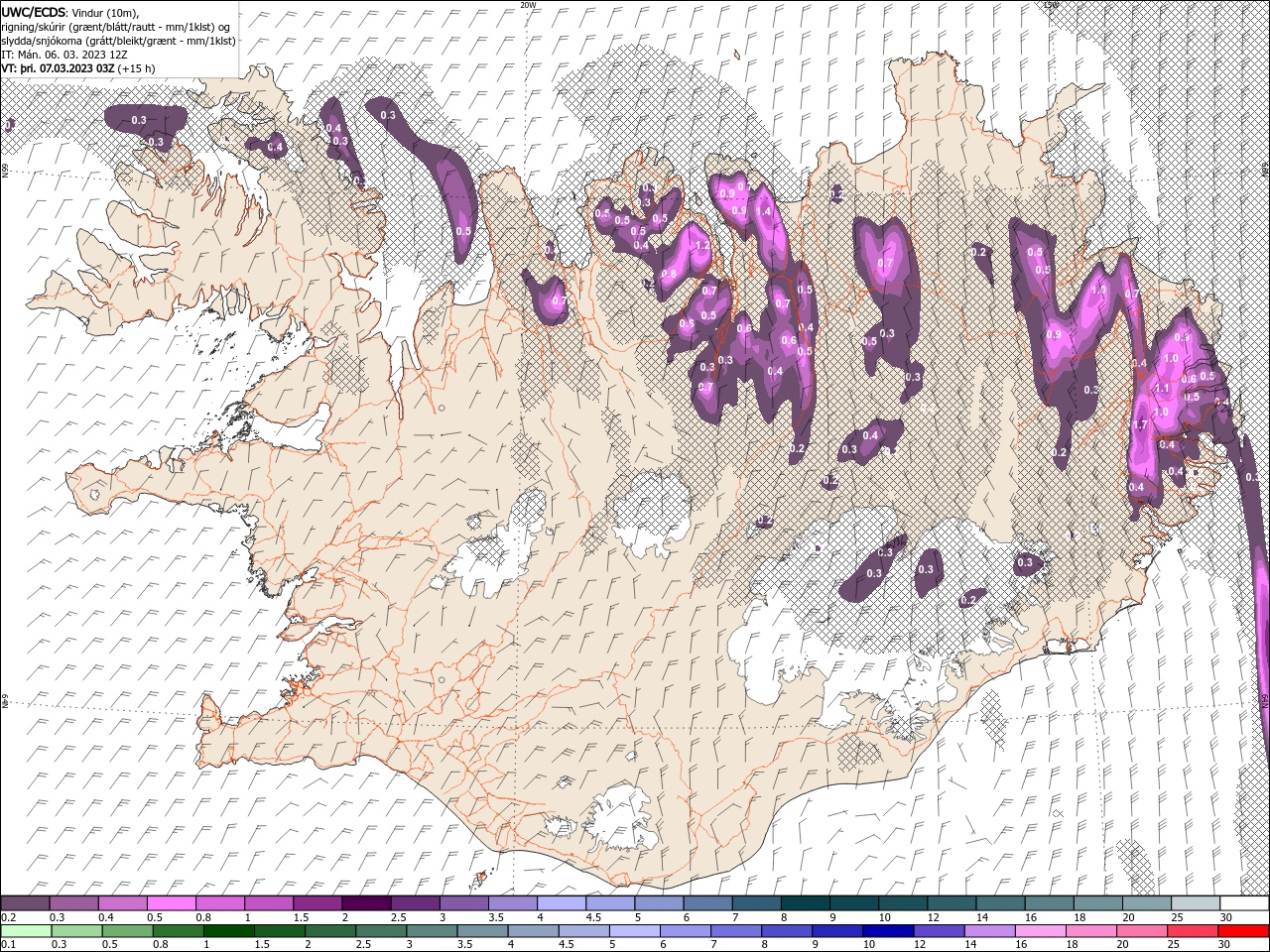Image resolution: width=1270 pixels, height=952 pixels.
Task: Click the "1.1" snowfall value on the map
Action: click(1162, 389)
